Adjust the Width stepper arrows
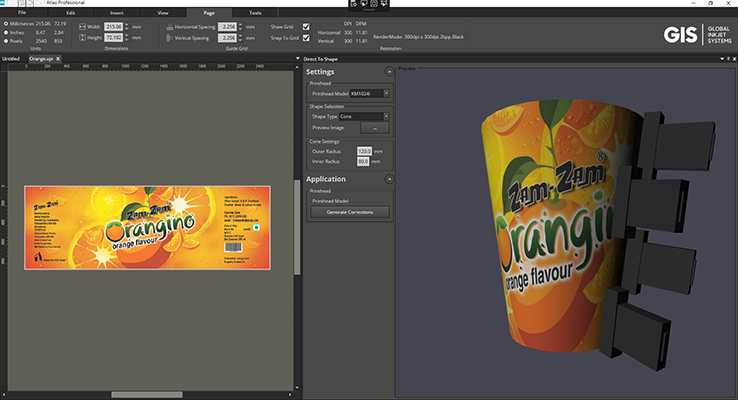This screenshot has width=738, height=400. point(127,27)
